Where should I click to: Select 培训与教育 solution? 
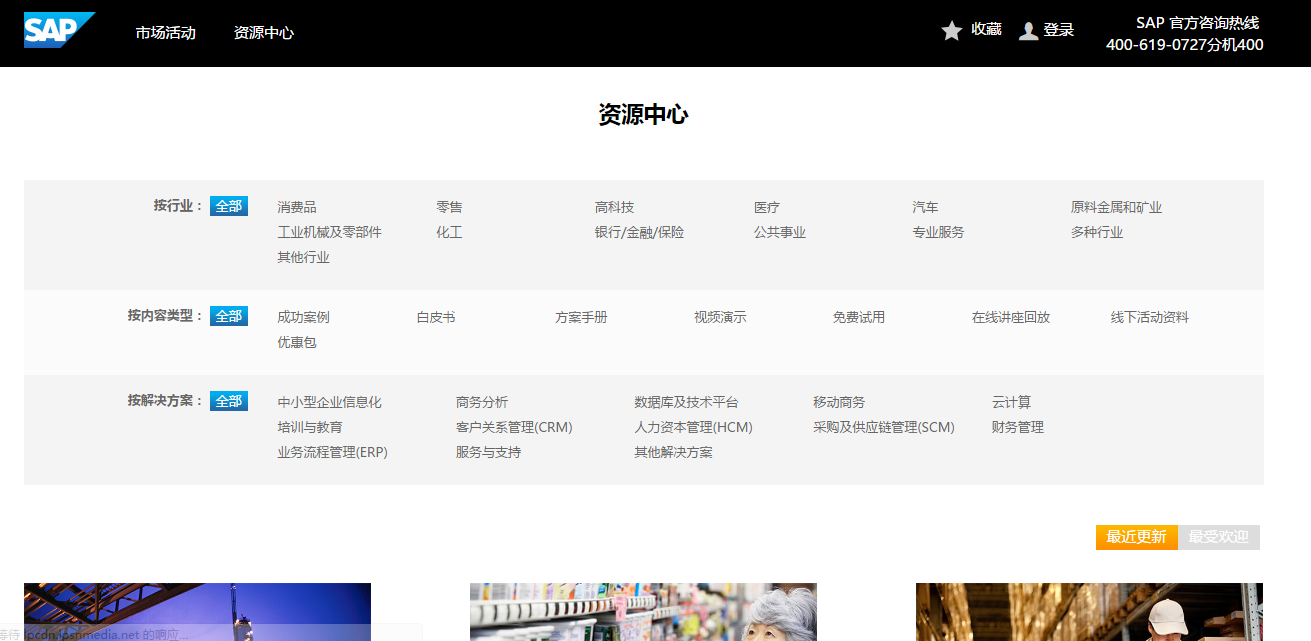(x=310, y=428)
